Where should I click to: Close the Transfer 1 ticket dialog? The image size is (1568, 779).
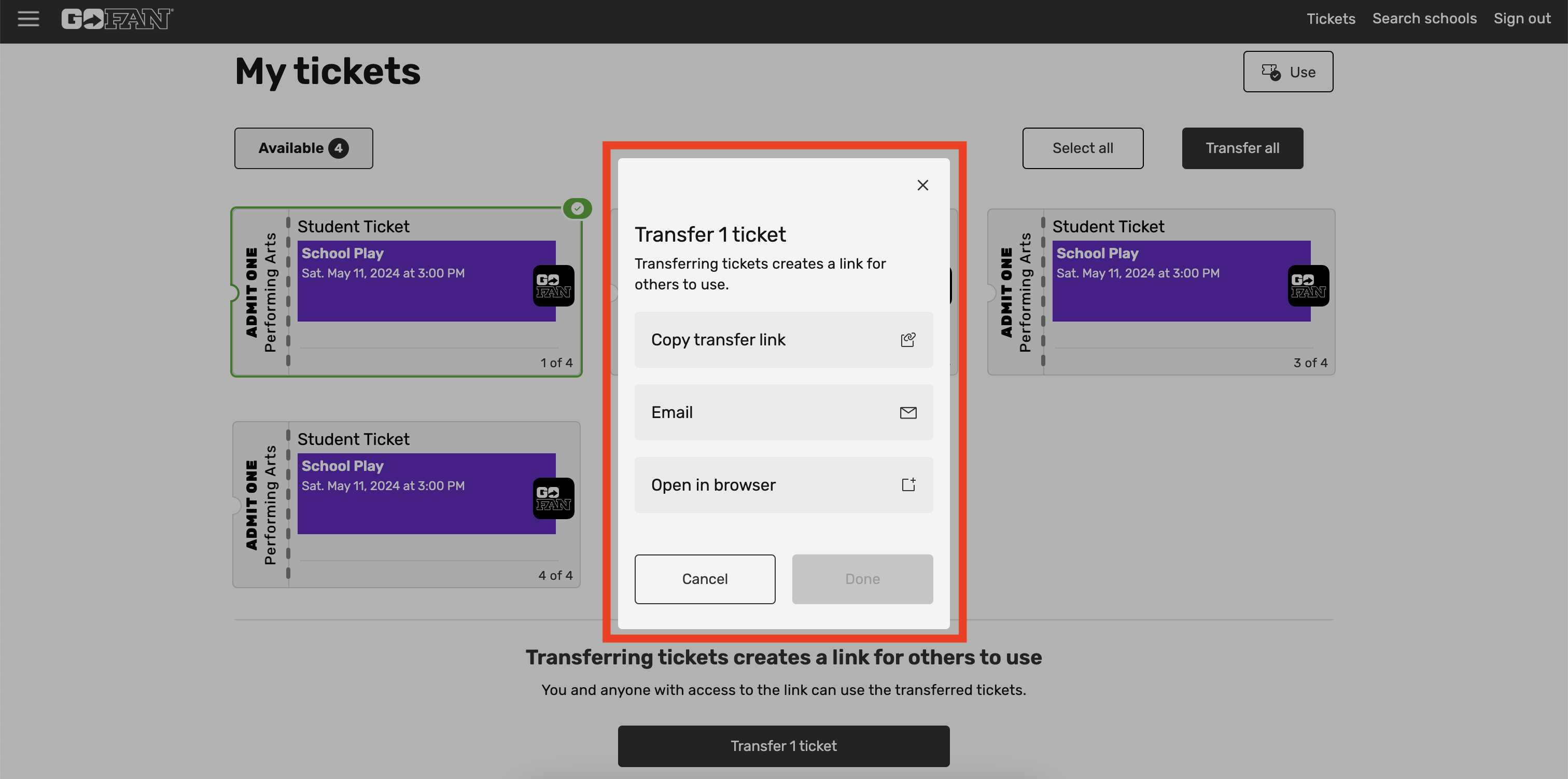[x=922, y=185]
